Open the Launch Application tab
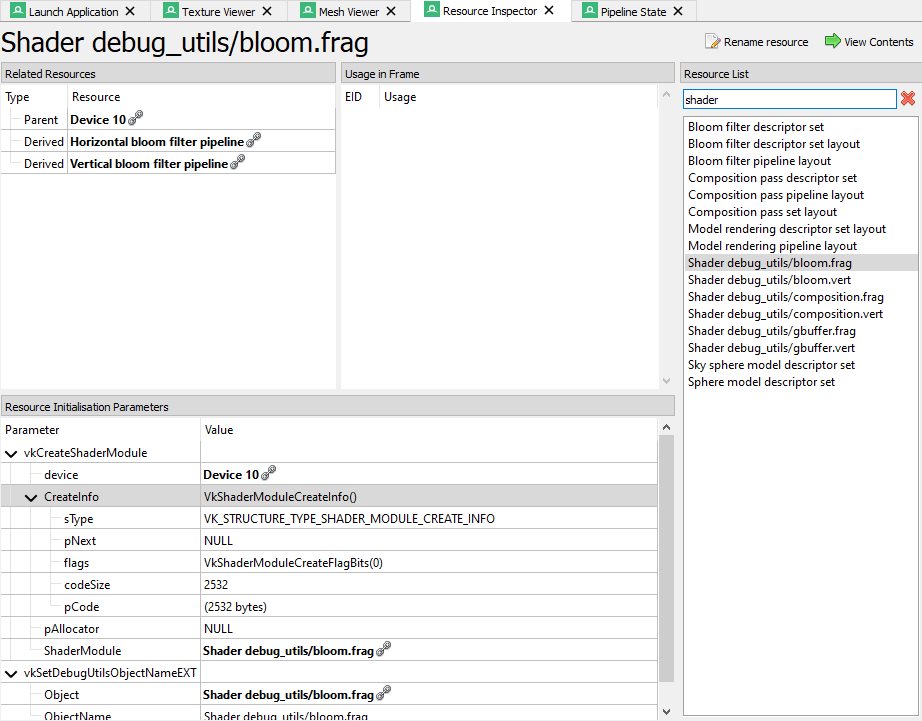The height and width of the screenshot is (721, 922). (73, 12)
